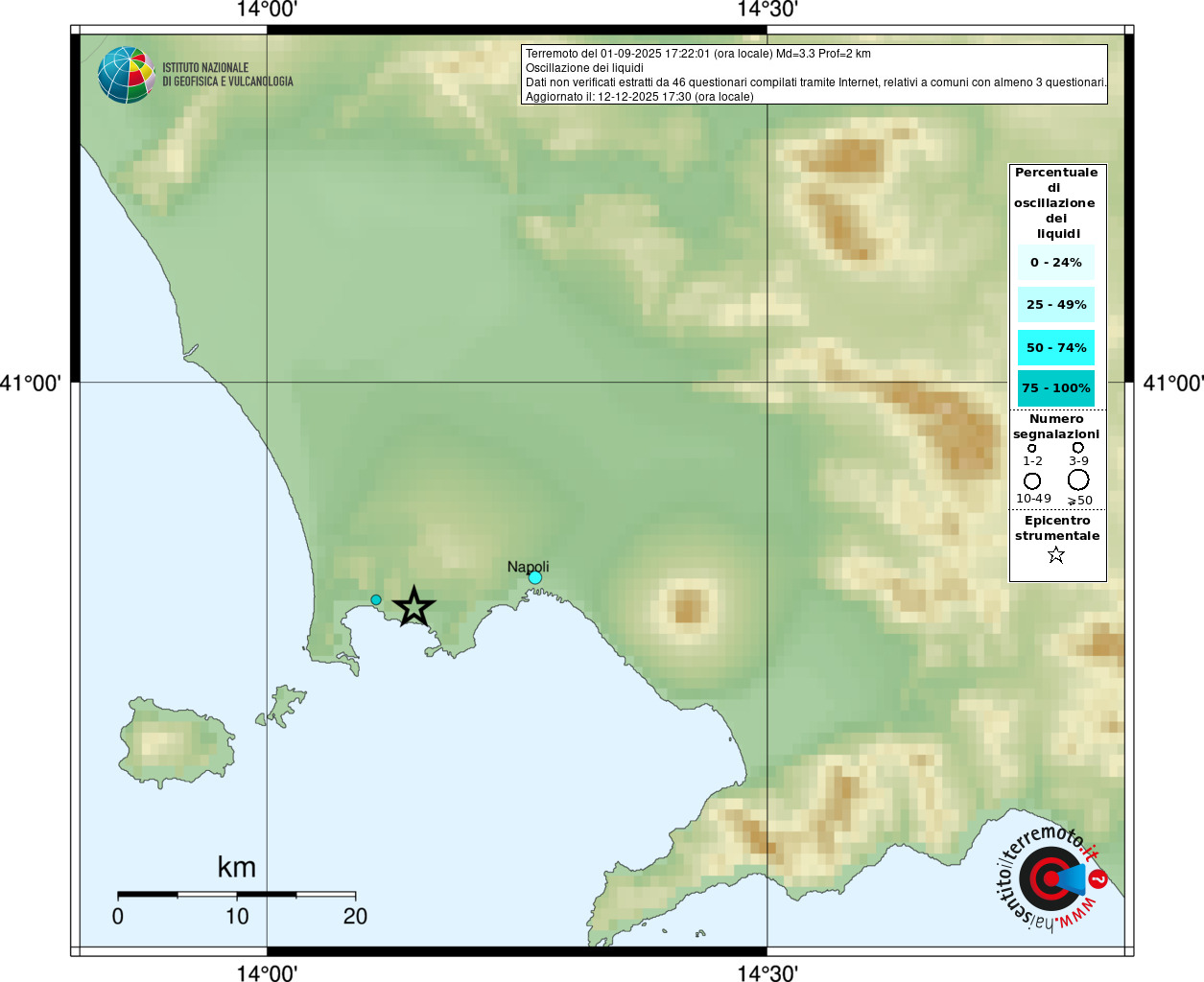Pick the 0 - 24% legend color swatch
Viewport: 1204px width, 982px height.
(x=1055, y=262)
